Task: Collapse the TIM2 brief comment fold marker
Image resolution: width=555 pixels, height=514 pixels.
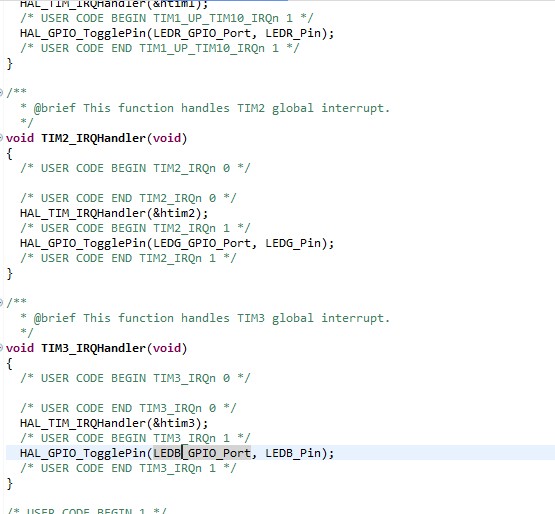Action: [x=1, y=93]
